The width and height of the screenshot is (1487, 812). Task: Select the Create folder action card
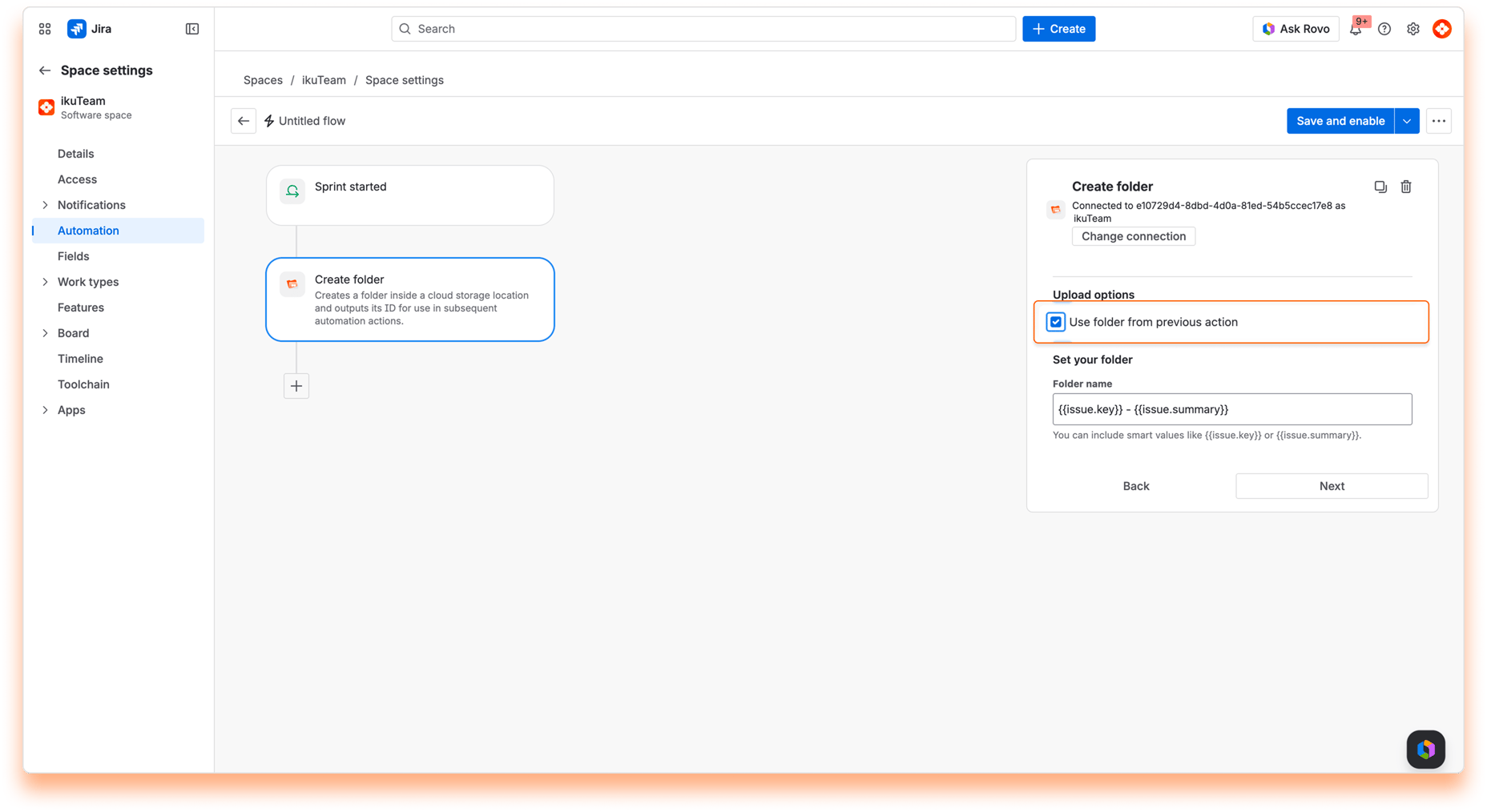[x=410, y=299]
